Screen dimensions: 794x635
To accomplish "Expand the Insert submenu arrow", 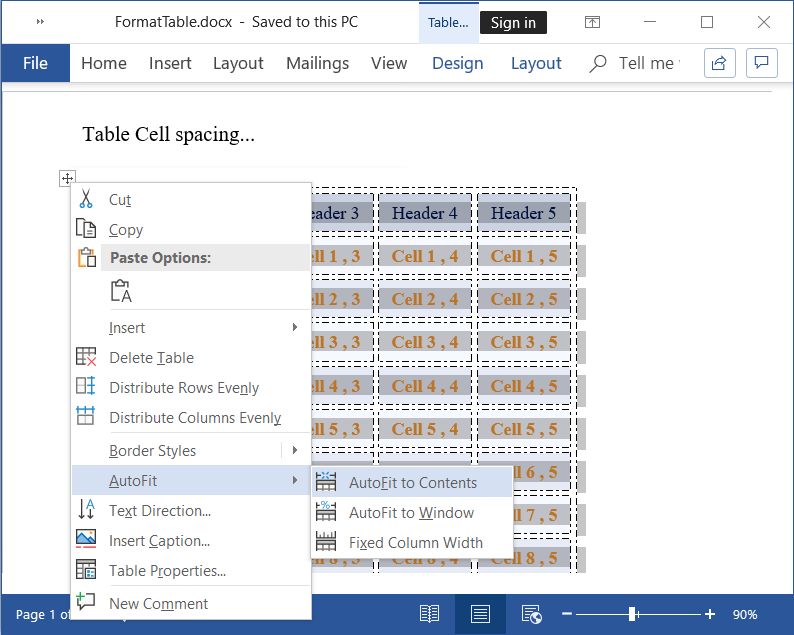I will [x=295, y=327].
